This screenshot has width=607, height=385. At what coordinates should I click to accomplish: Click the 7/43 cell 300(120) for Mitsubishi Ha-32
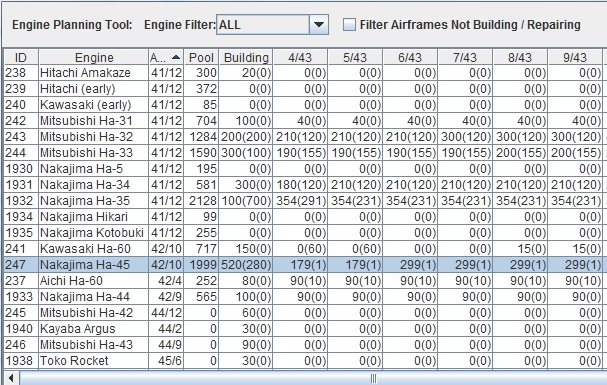(466, 137)
